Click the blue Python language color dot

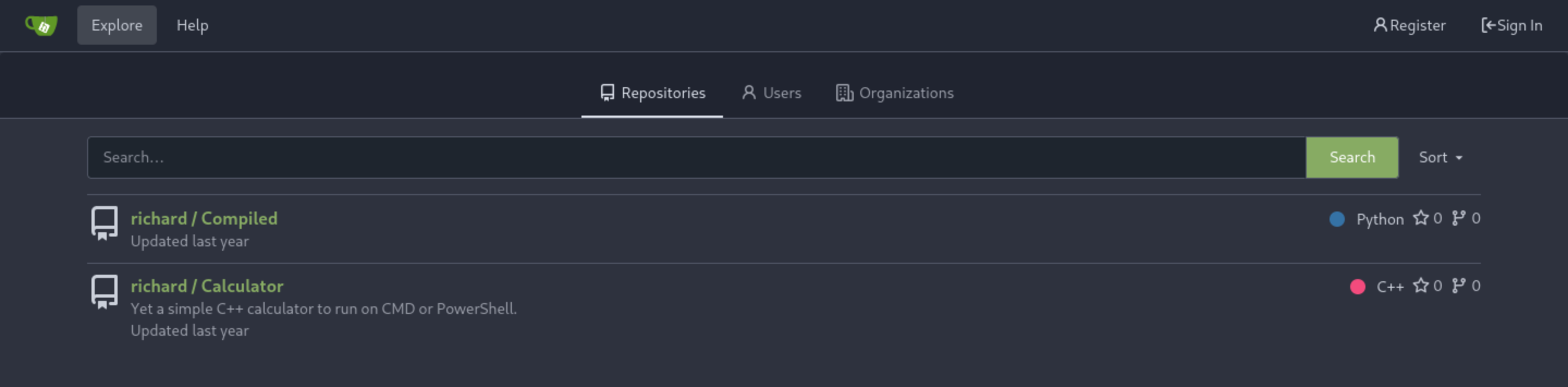point(1337,219)
